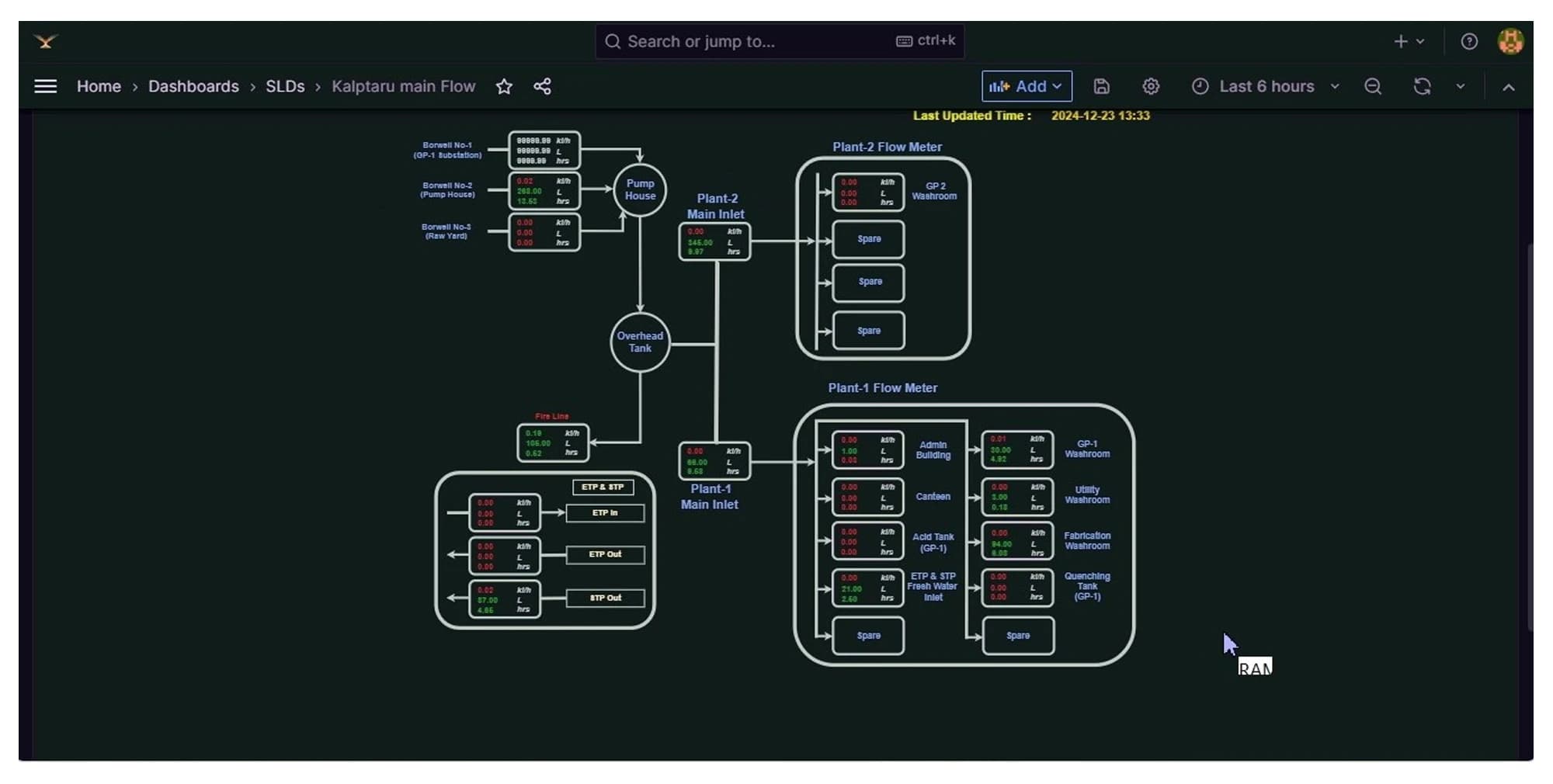Zoom out the time range

[1373, 86]
